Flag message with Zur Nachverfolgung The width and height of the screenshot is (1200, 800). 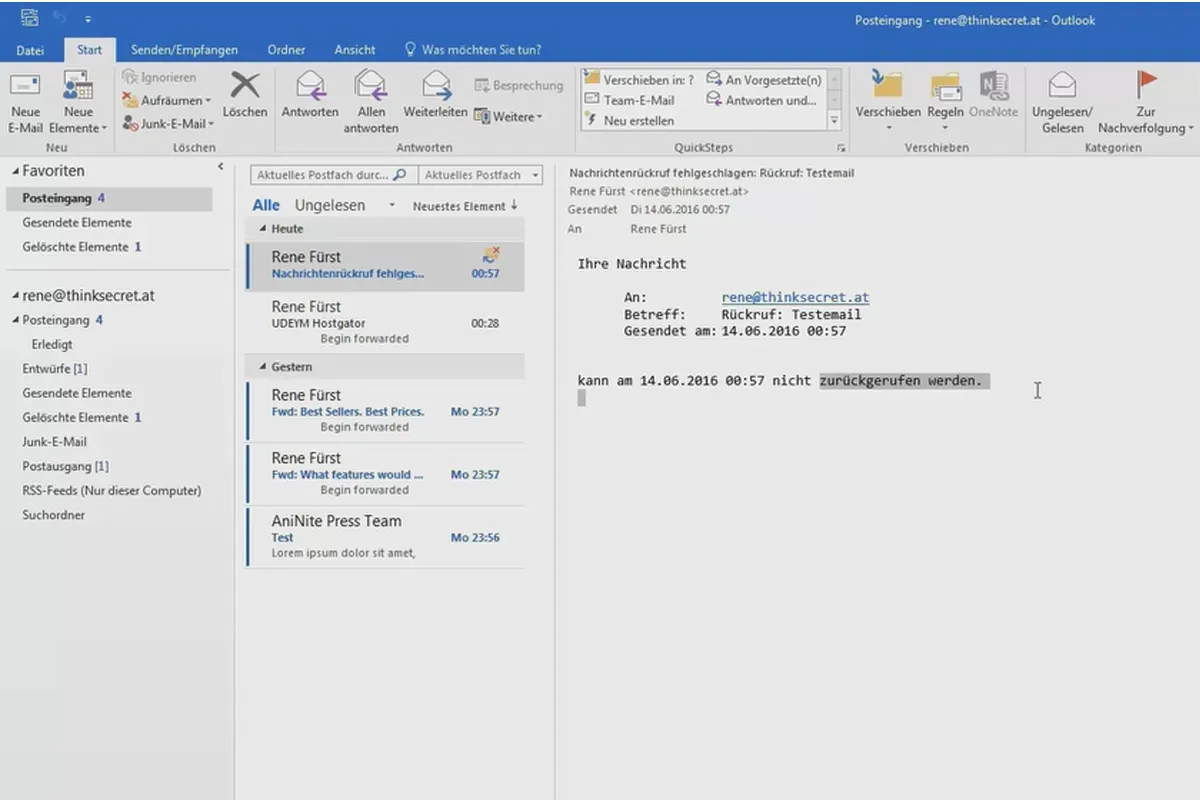click(1146, 103)
